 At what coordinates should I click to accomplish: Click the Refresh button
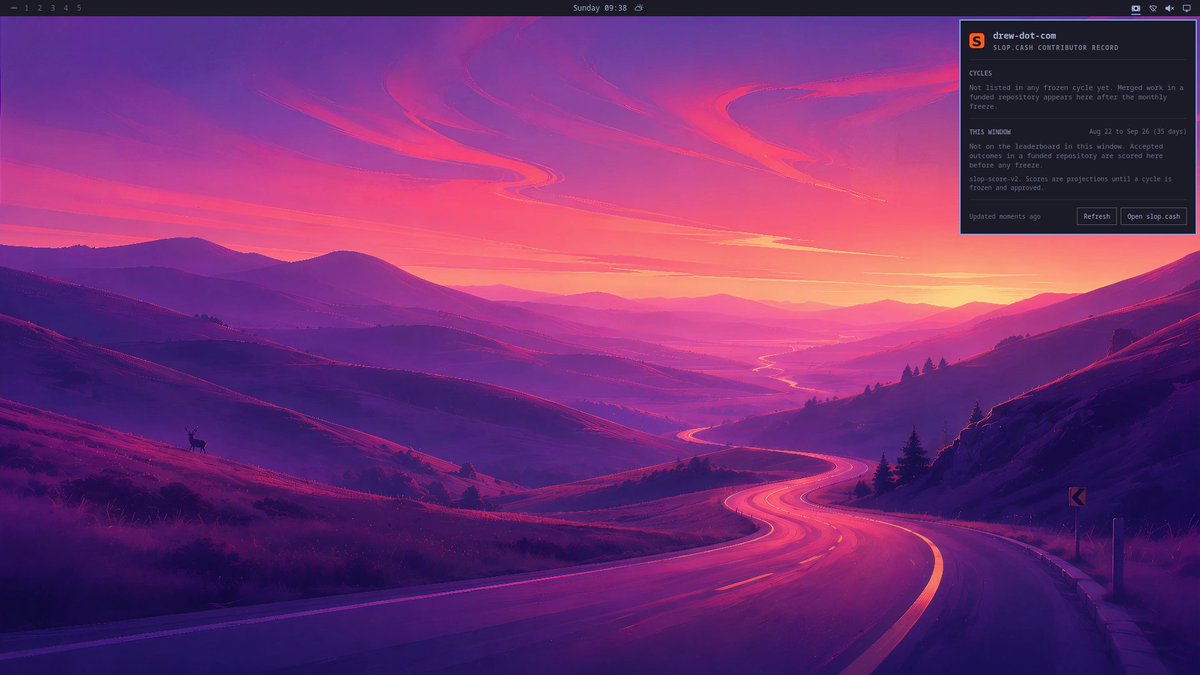tap(1096, 216)
